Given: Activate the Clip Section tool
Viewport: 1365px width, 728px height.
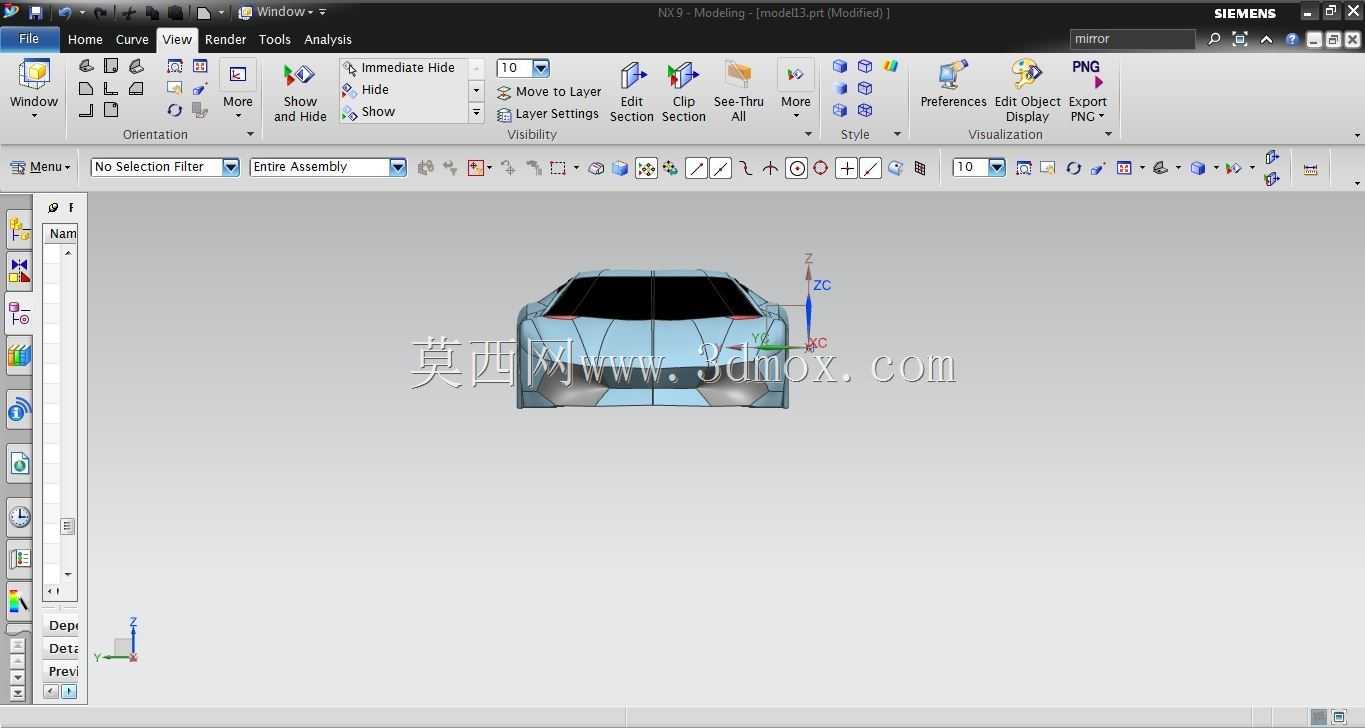Looking at the screenshot, I should pos(684,93).
